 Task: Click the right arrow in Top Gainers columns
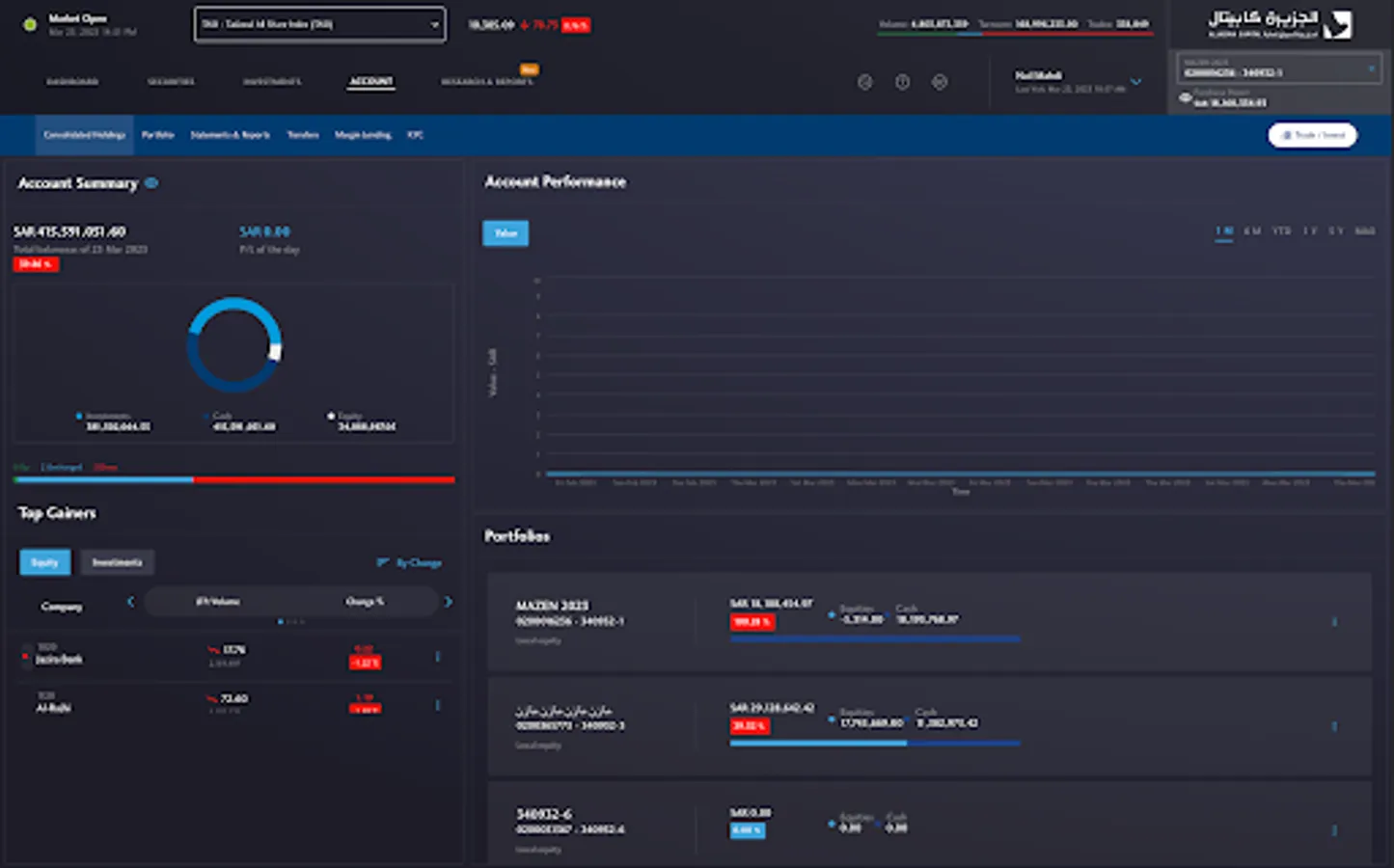[x=448, y=602]
